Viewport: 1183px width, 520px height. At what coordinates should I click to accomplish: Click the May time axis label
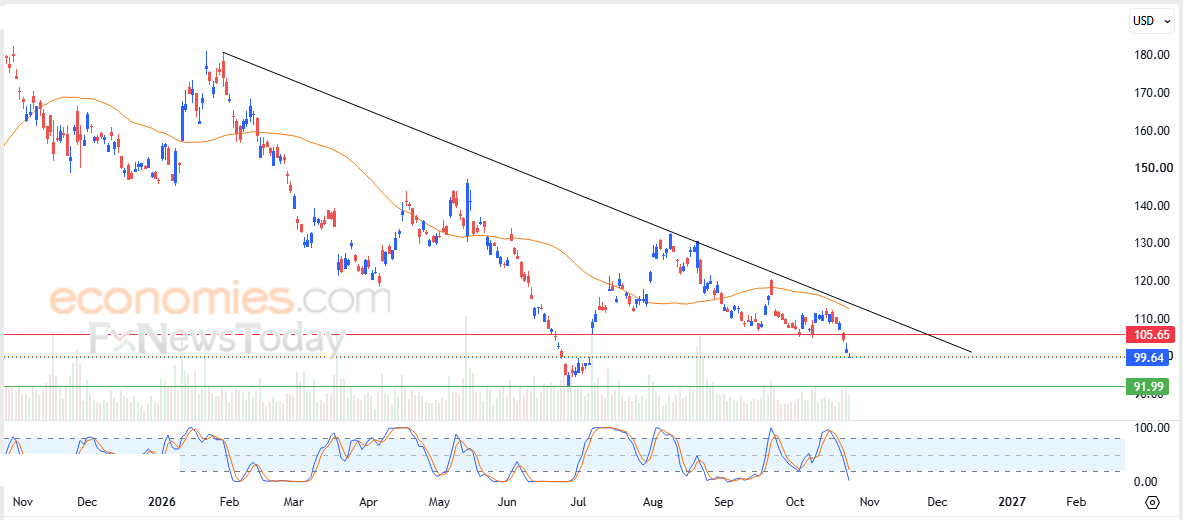point(439,502)
